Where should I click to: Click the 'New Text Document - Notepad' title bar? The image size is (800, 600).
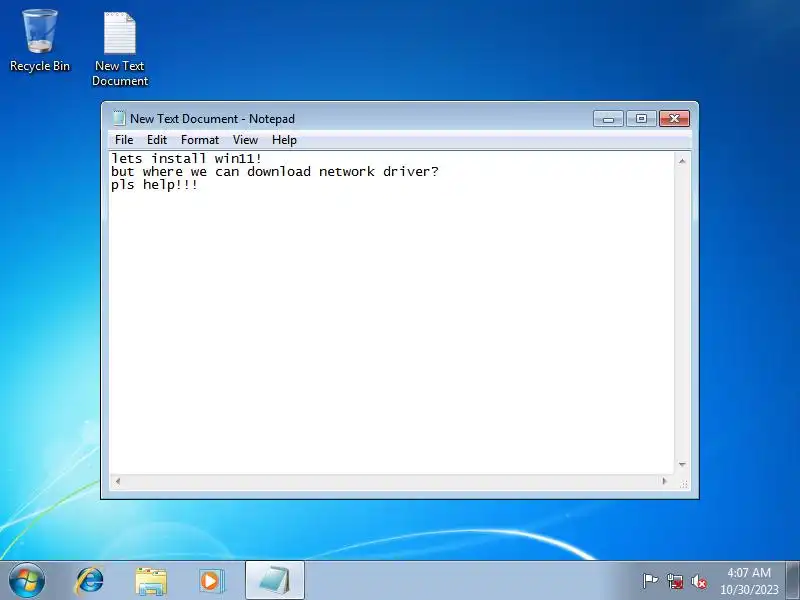pyautogui.click(x=352, y=119)
